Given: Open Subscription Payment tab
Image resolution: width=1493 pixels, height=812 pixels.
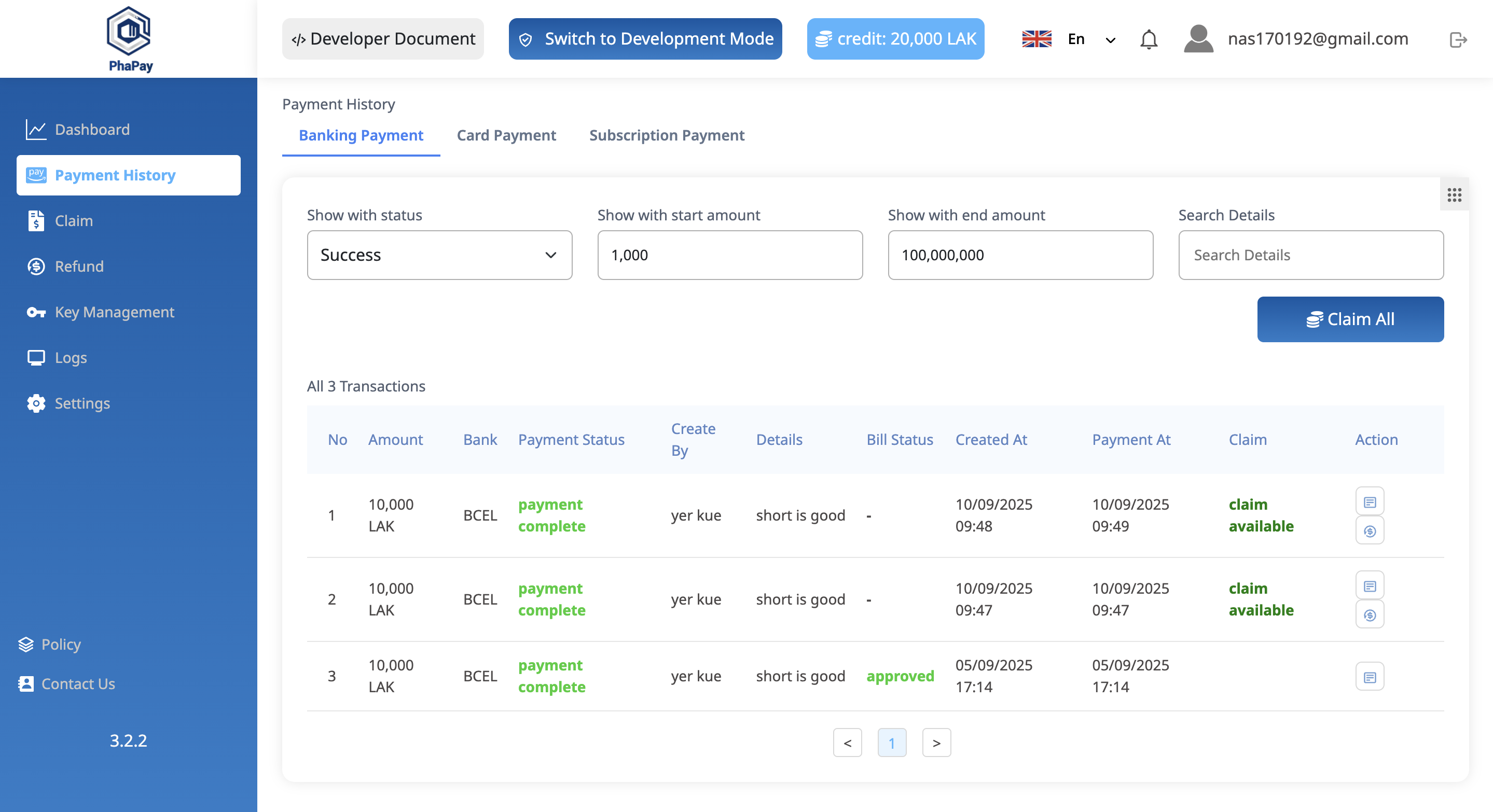Looking at the screenshot, I should [667, 135].
